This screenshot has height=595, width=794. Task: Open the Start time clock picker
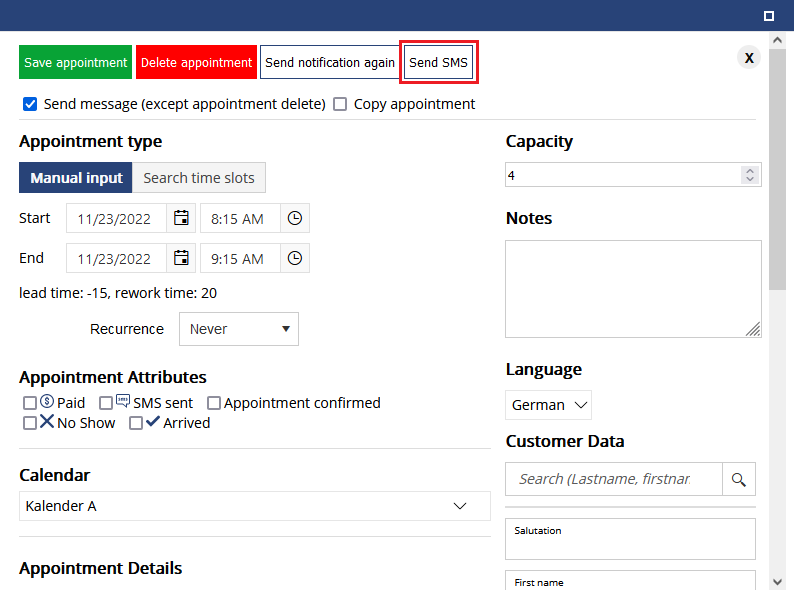click(x=295, y=218)
